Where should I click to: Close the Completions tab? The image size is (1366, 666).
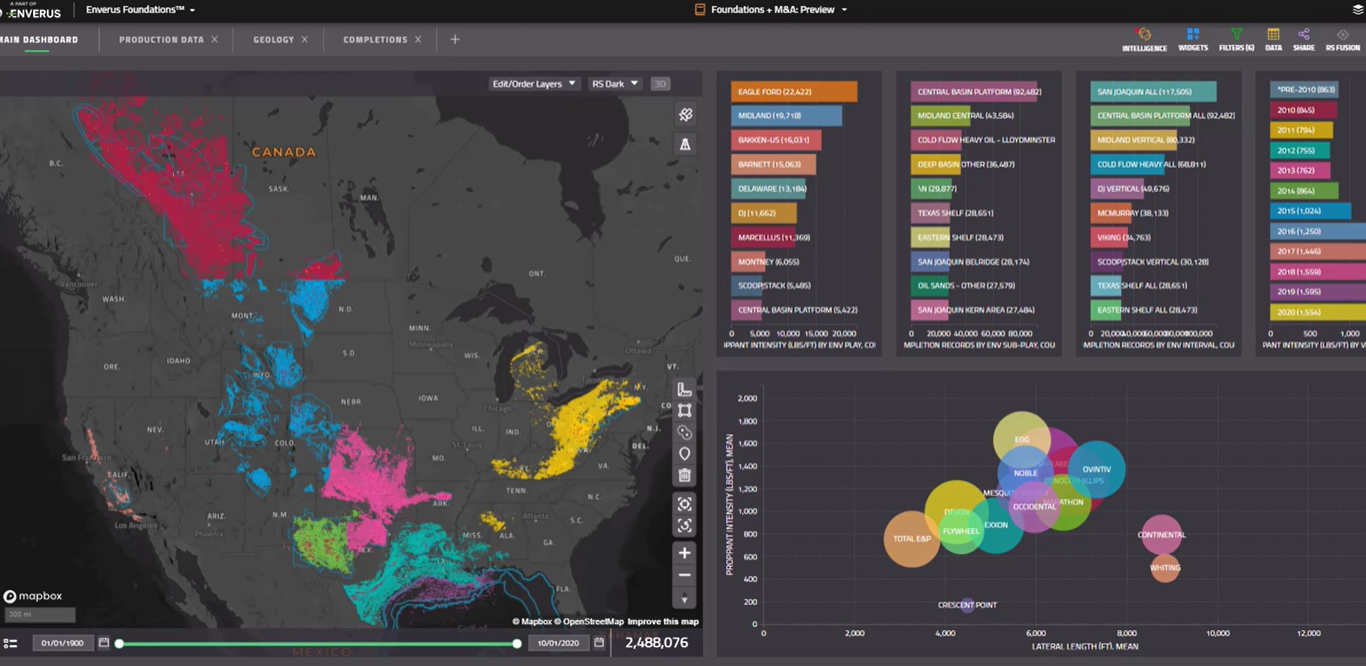tap(418, 40)
